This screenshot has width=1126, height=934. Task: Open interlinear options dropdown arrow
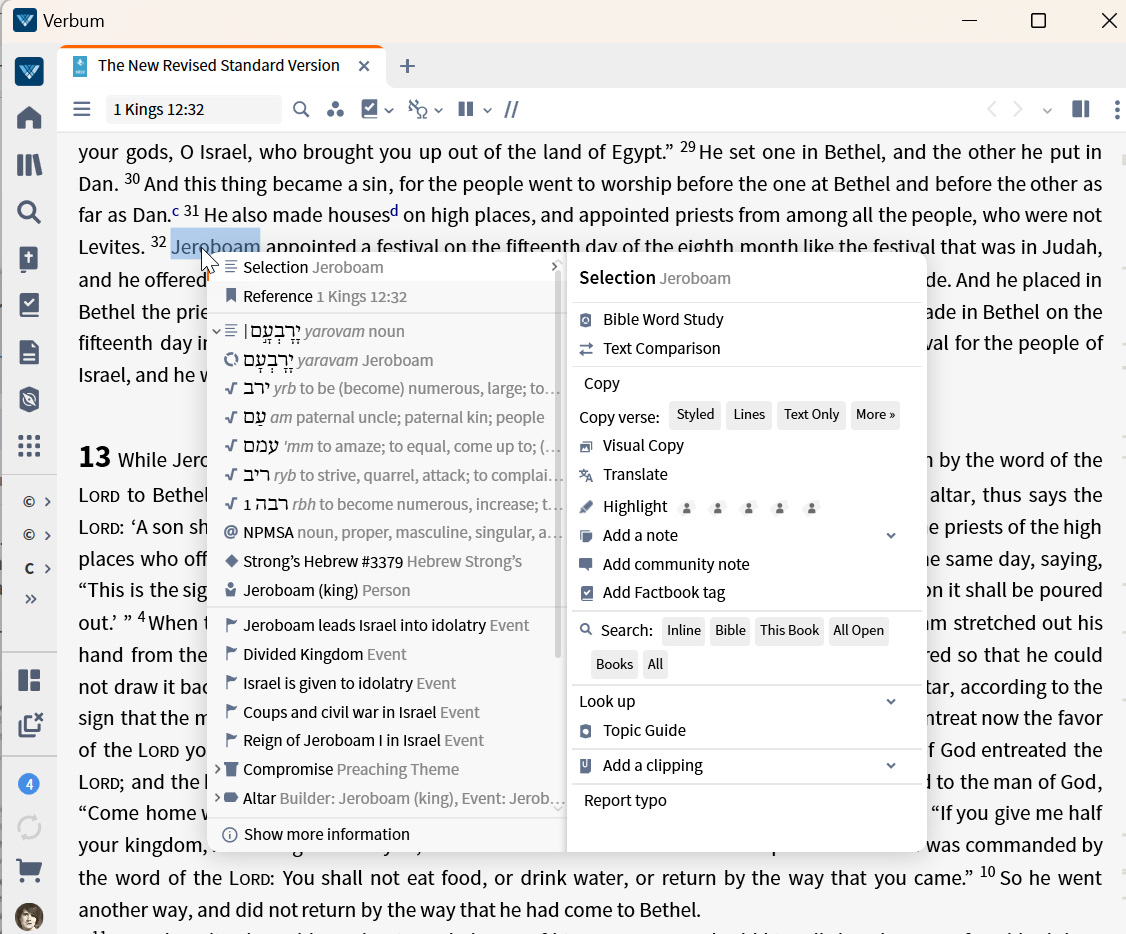click(439, 111)
